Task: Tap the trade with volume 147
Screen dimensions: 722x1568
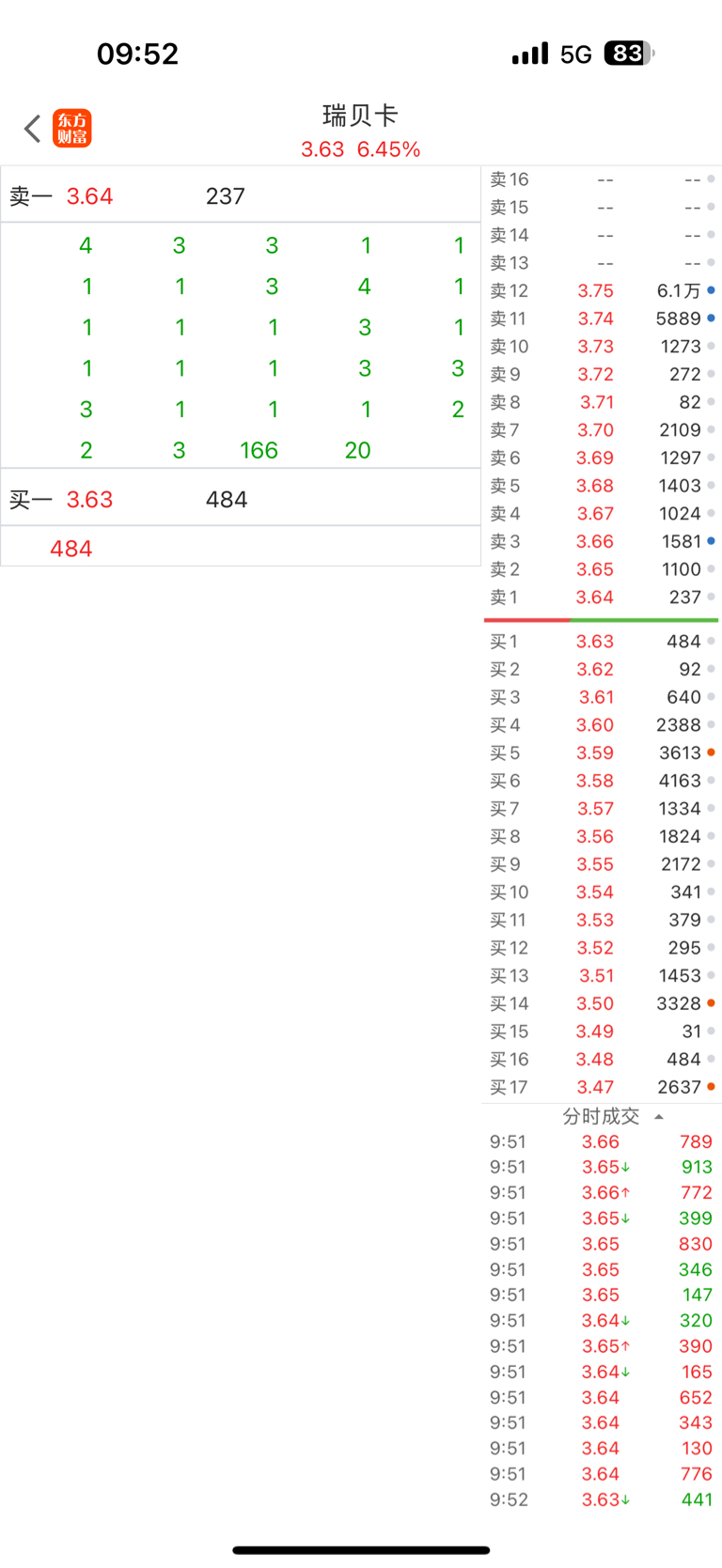Action: point(602,1296)
